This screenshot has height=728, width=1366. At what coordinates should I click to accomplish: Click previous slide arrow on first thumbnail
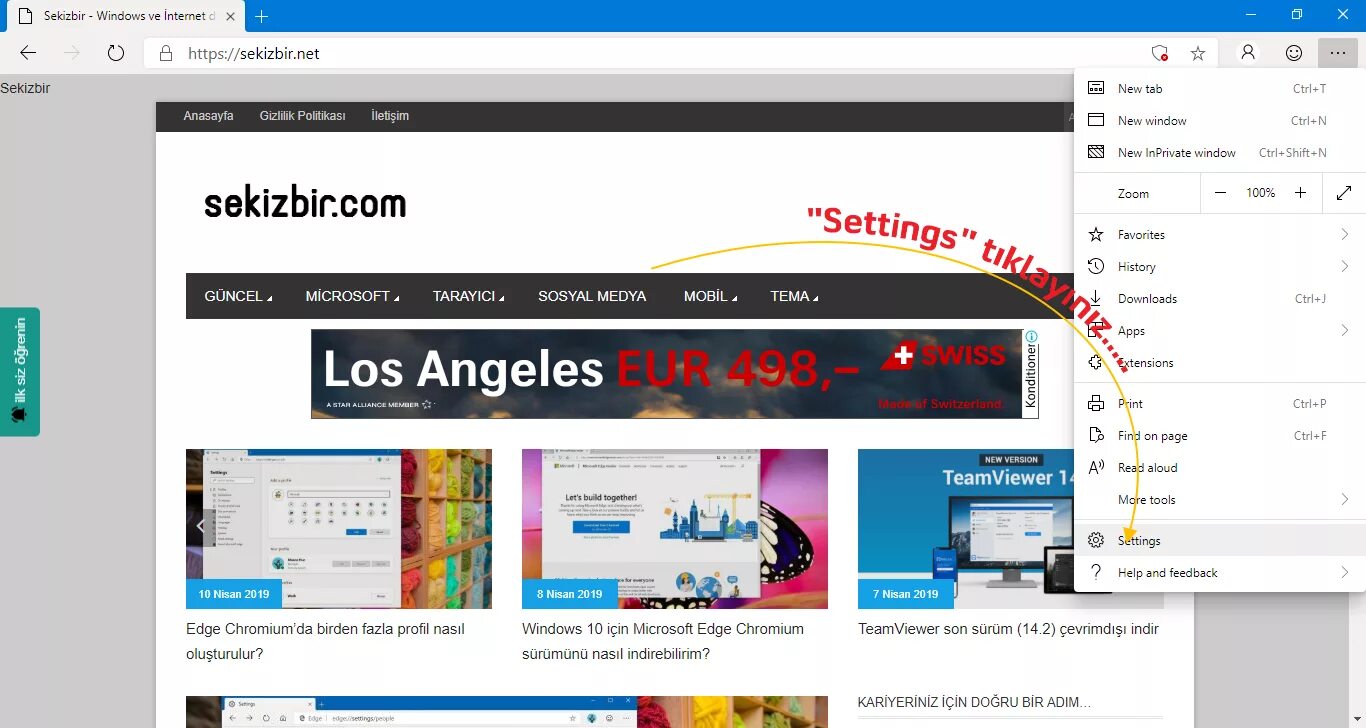[x=201, y=526]
